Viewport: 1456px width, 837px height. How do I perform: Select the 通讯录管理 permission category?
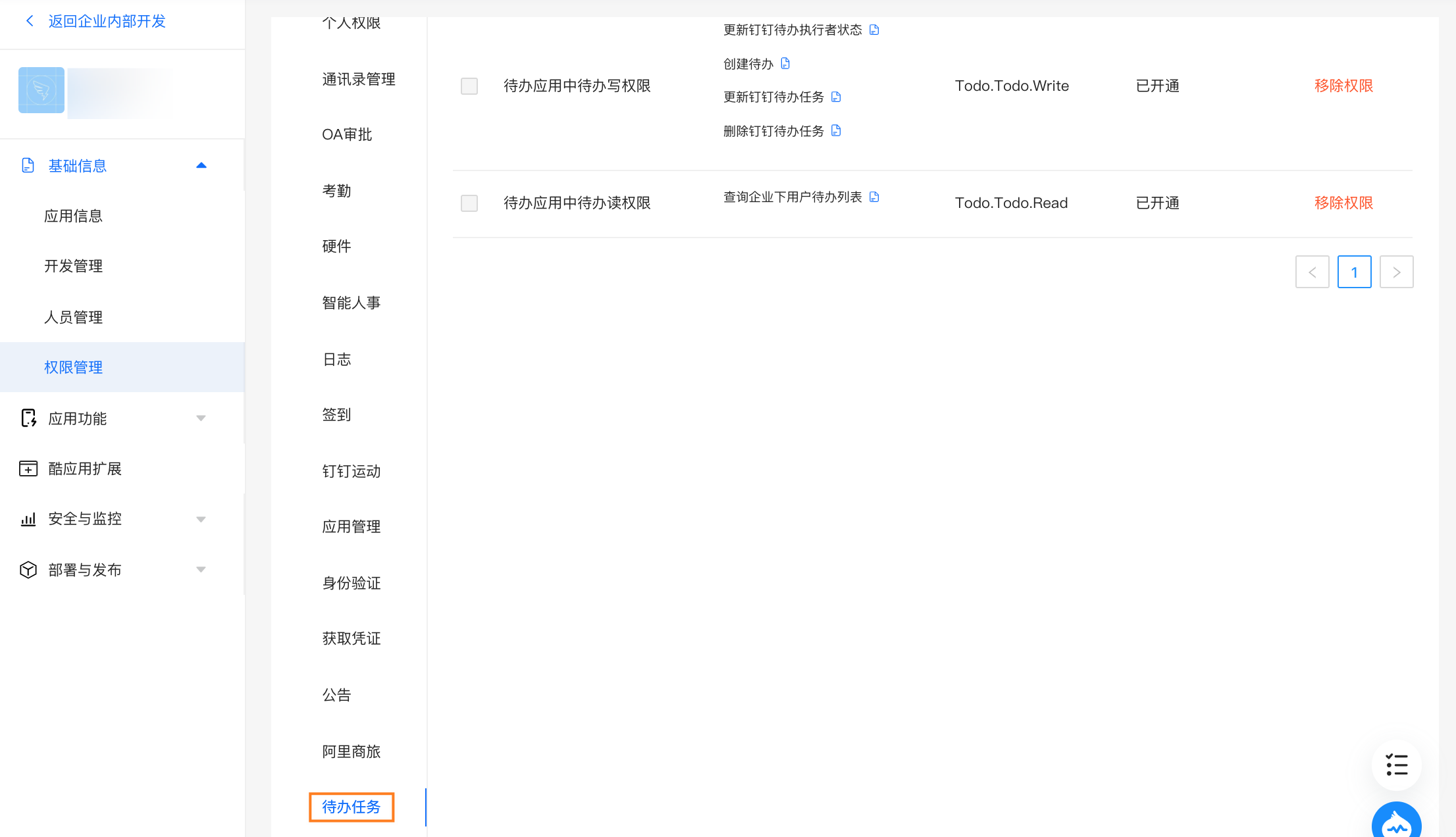(x=359, y=80)
